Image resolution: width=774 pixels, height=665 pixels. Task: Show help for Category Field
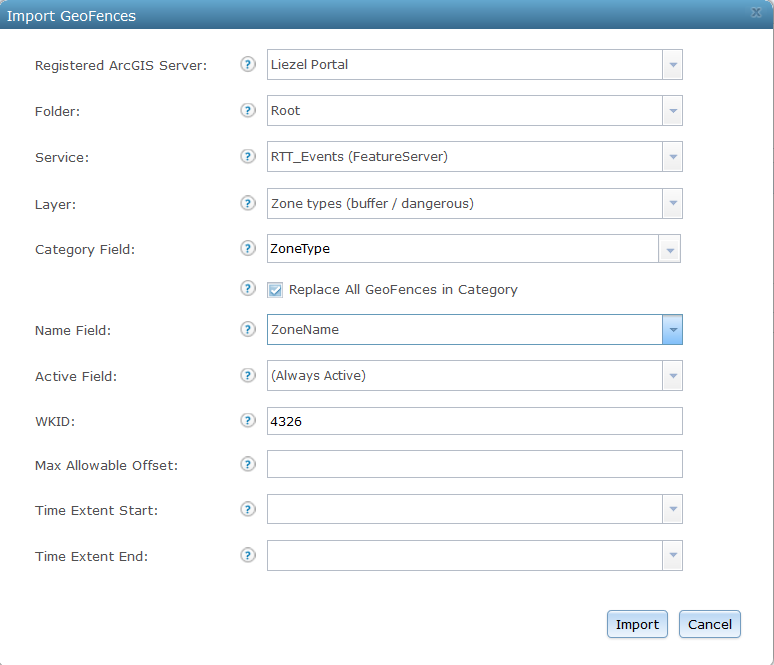[248, 249]
